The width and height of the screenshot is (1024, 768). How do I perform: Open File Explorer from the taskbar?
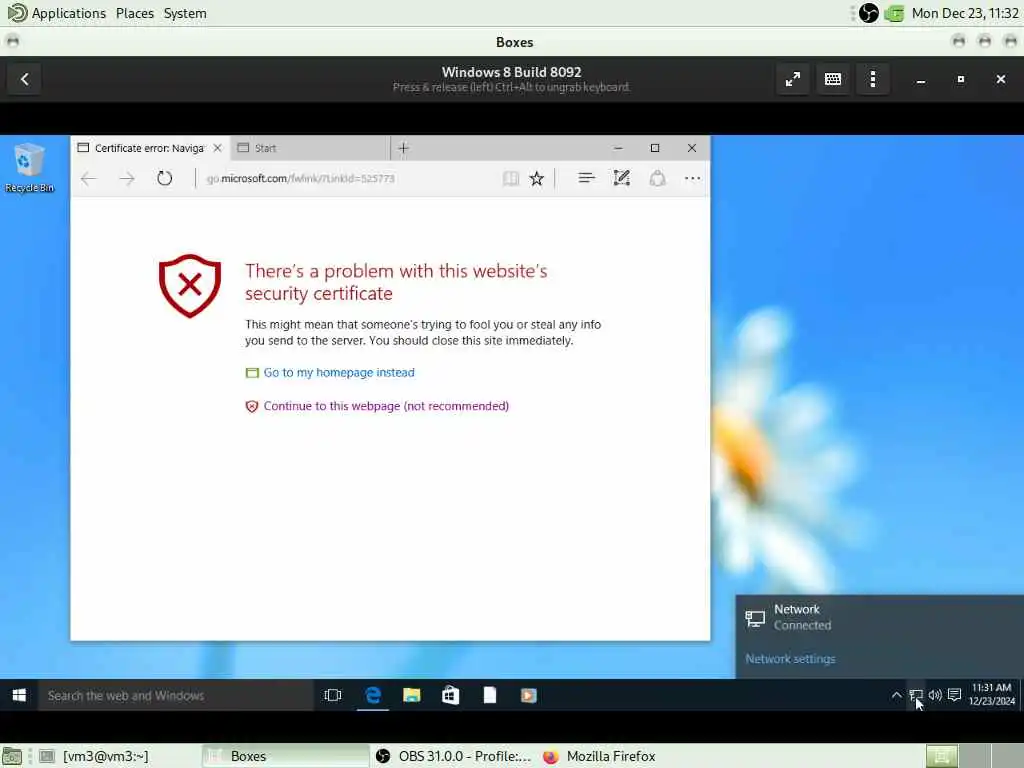[x=411, y=696]
